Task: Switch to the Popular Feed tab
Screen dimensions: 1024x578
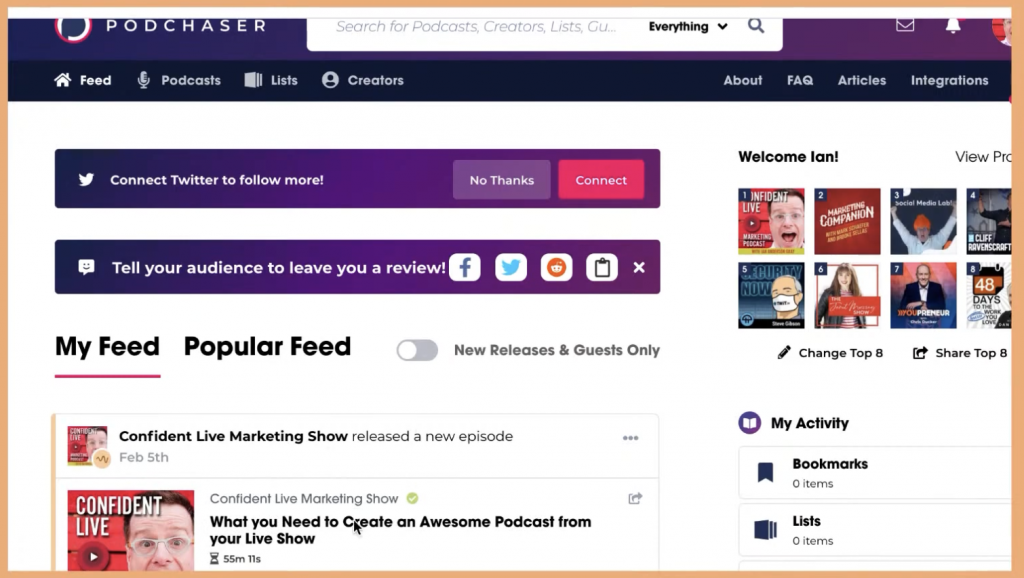Action: 267,347
